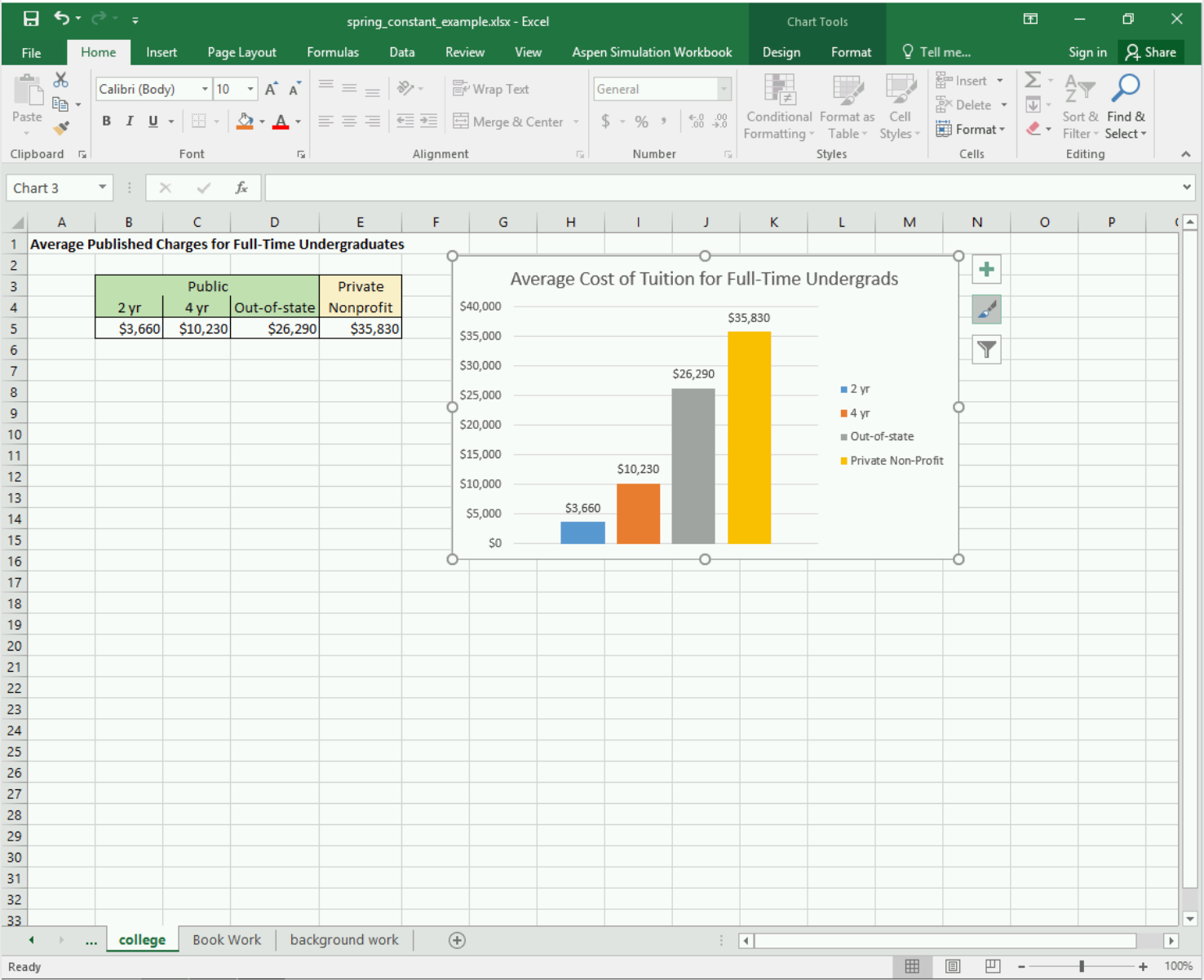This screenshot has height=980, width=1204.
Task: Copy selection using the Copy icon
Action: (60, 104)
